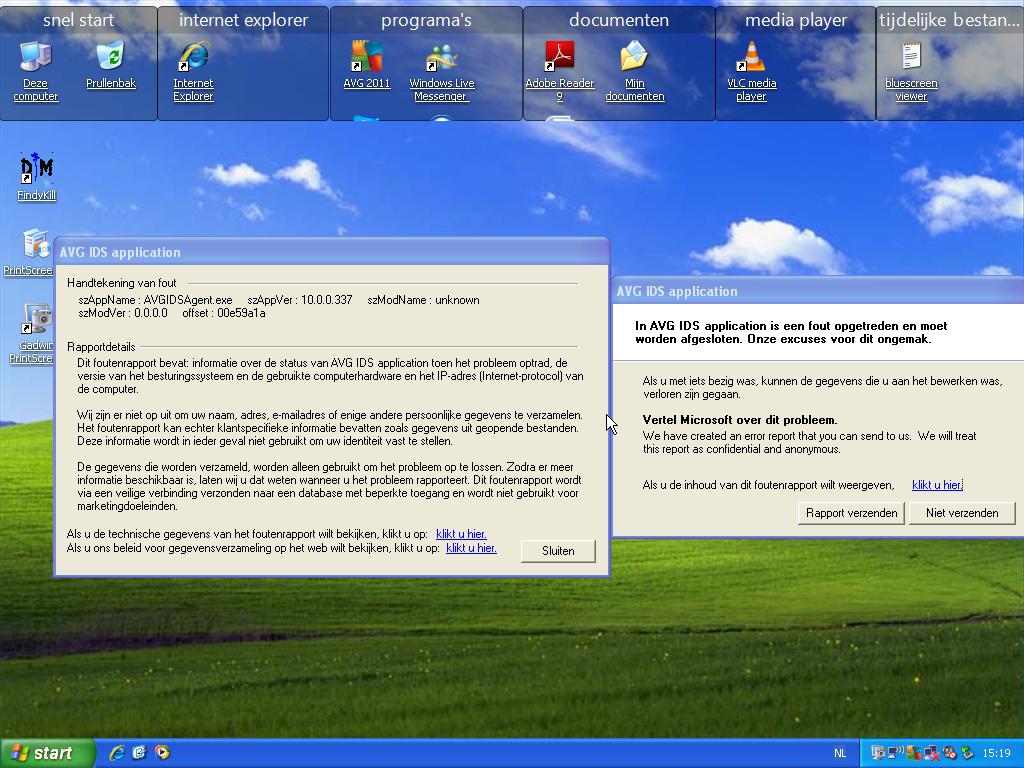This screenshot has width=1024, height=768.
Task: Click the 'offset : 00e59a1a' text
Action: point(224,313)
